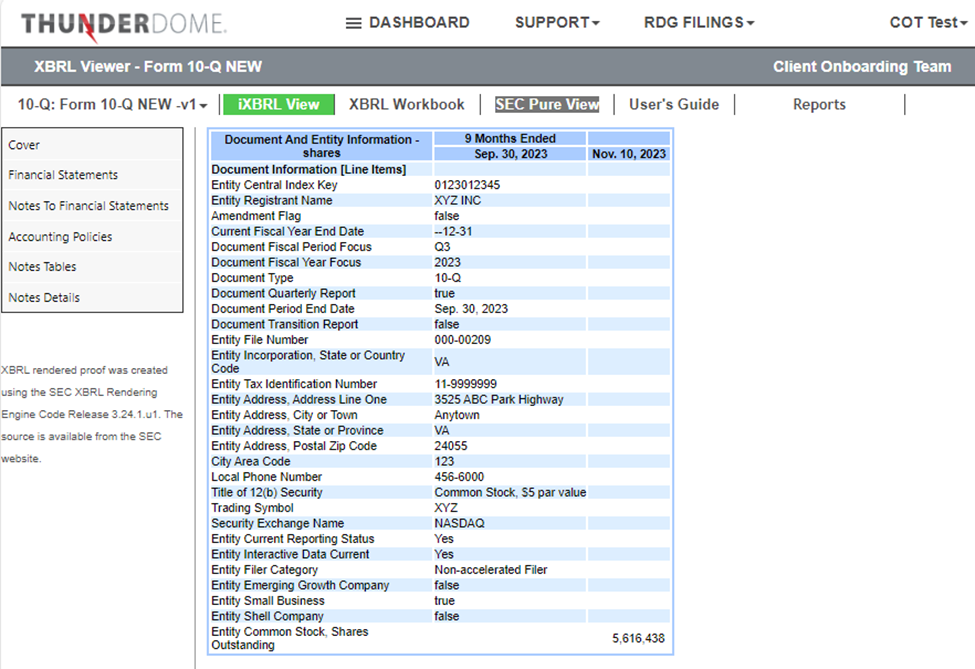Select the SEC Pure View tab
Screen dimensions: 975x669
(547, 104)
